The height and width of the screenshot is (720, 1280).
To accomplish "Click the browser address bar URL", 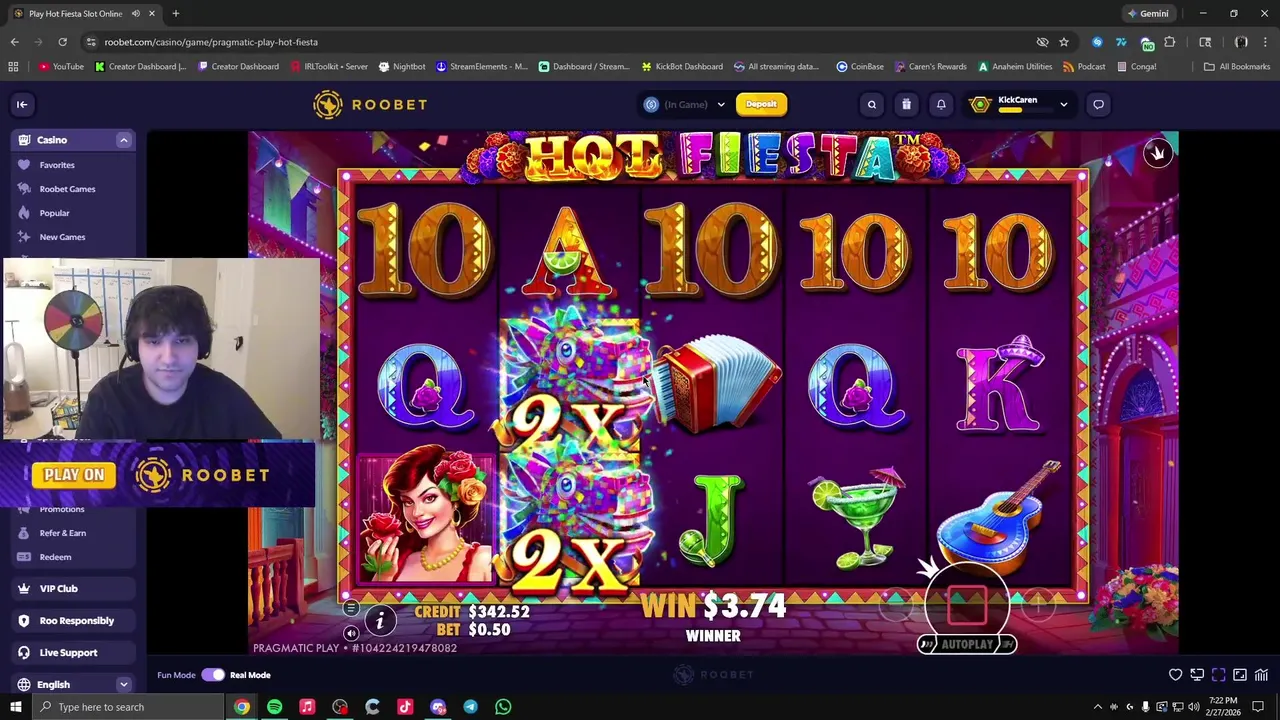I will click(211, 42).
